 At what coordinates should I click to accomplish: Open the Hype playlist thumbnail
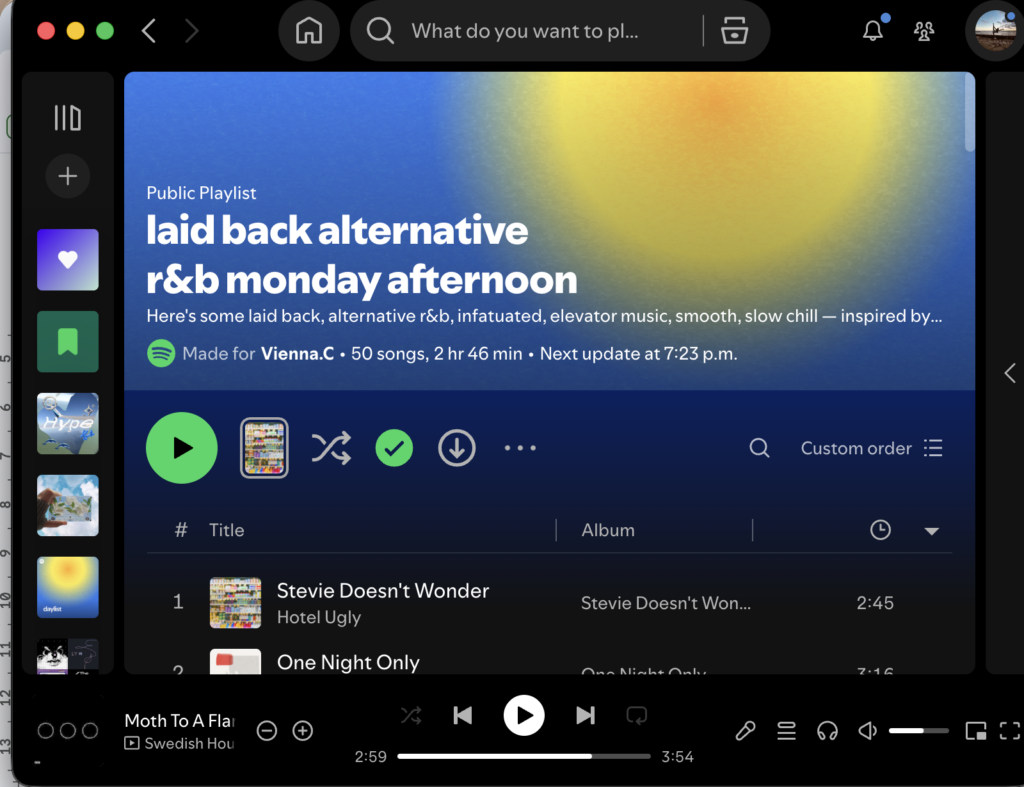tap(68, 424)
